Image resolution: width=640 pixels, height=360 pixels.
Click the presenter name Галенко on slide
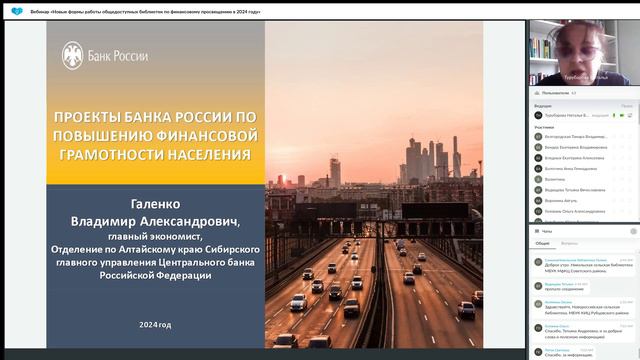(156, 204)
